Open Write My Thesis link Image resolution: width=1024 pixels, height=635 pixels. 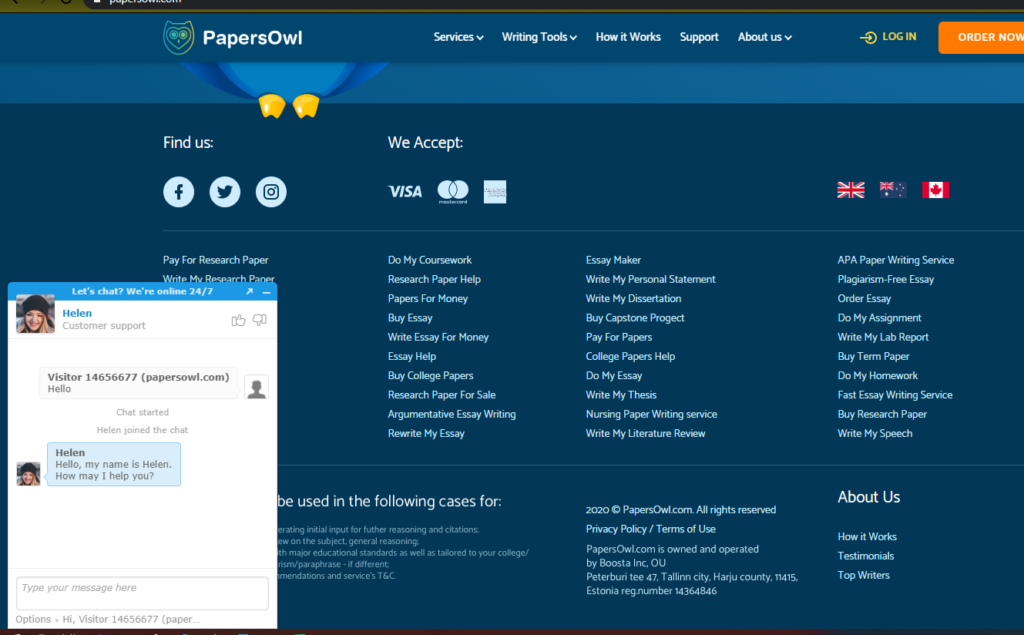point(621,395)
